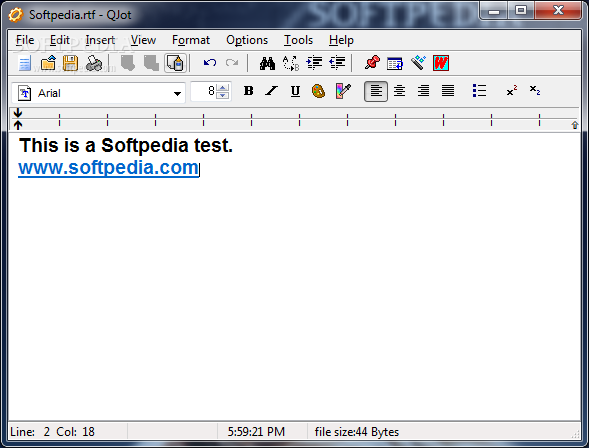Click the text 'This is a Softpedia test.'
The height and width of the screenshot is (448, 589).
[x=126, y=145]
